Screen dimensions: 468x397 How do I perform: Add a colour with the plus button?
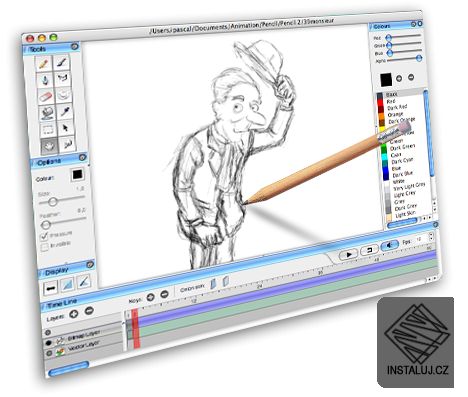(399, 79)
